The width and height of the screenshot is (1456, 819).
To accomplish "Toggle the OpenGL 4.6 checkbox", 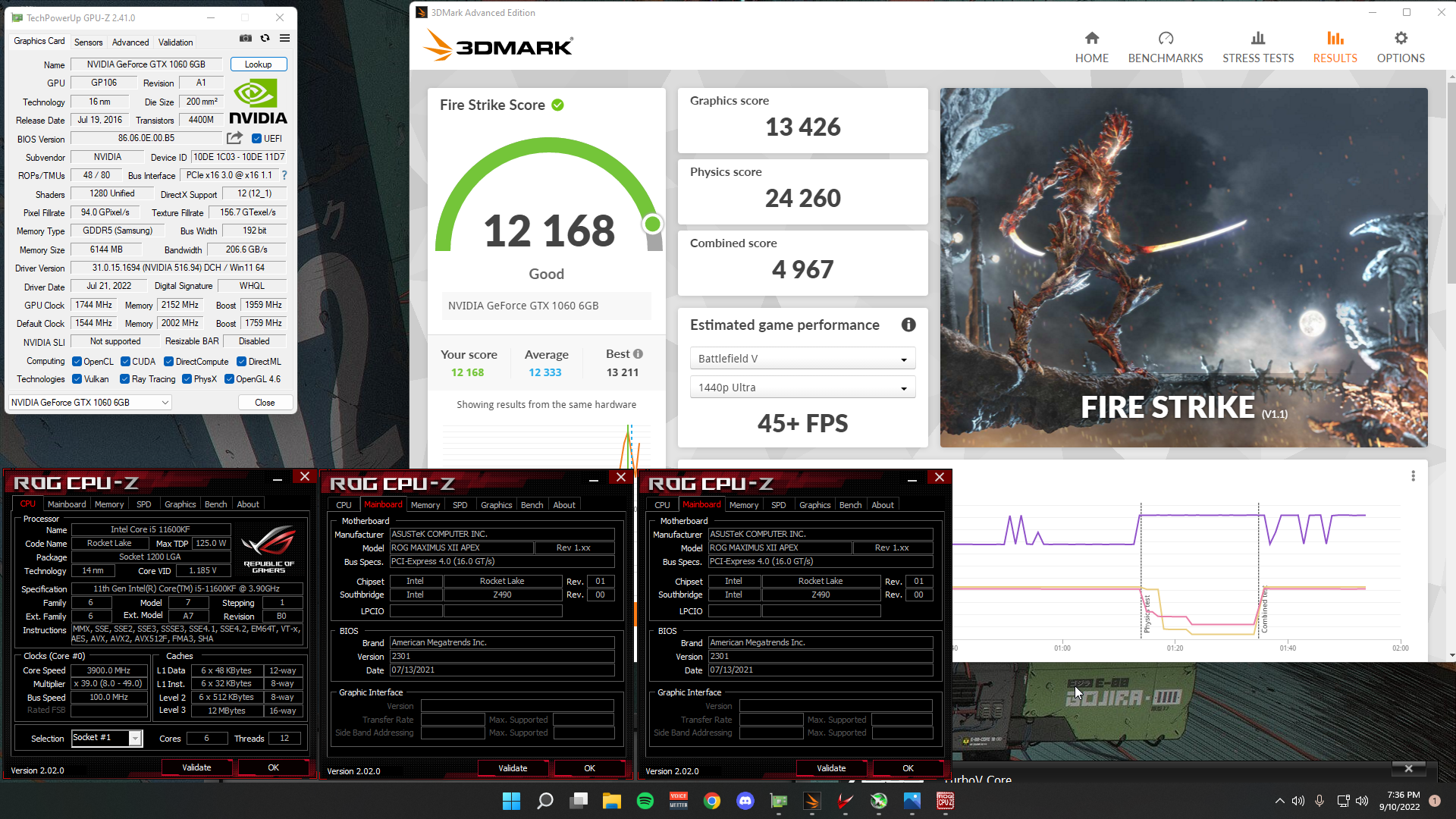I will point(229,379).
